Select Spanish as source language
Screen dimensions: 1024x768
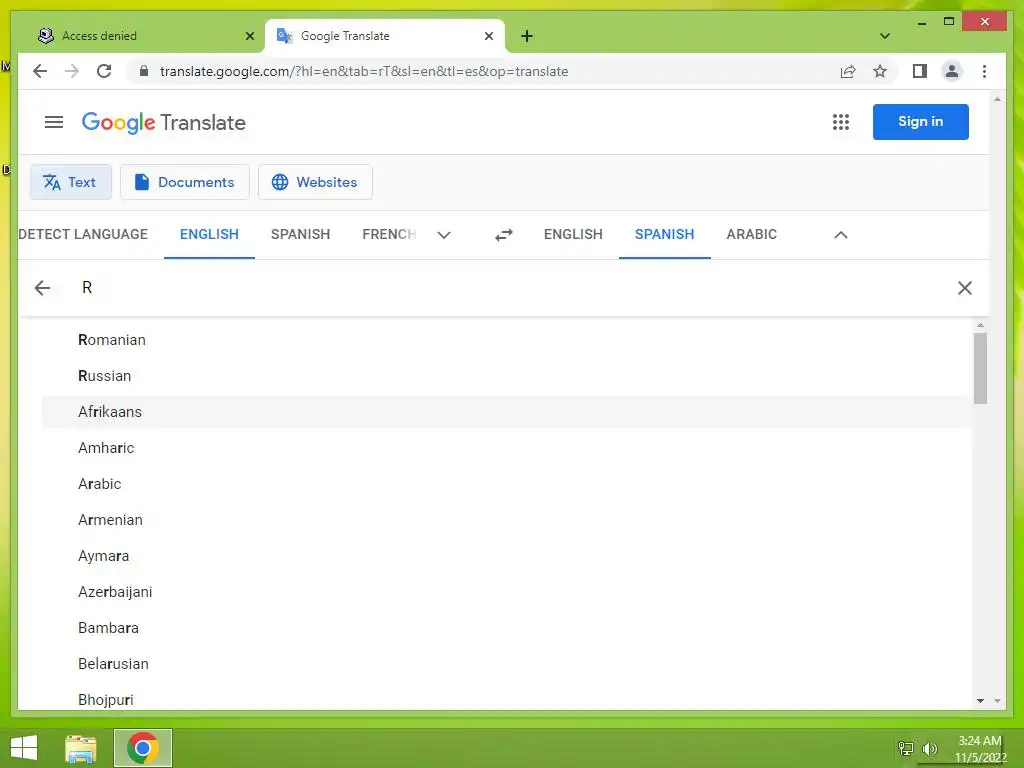[x=300, y=234]
